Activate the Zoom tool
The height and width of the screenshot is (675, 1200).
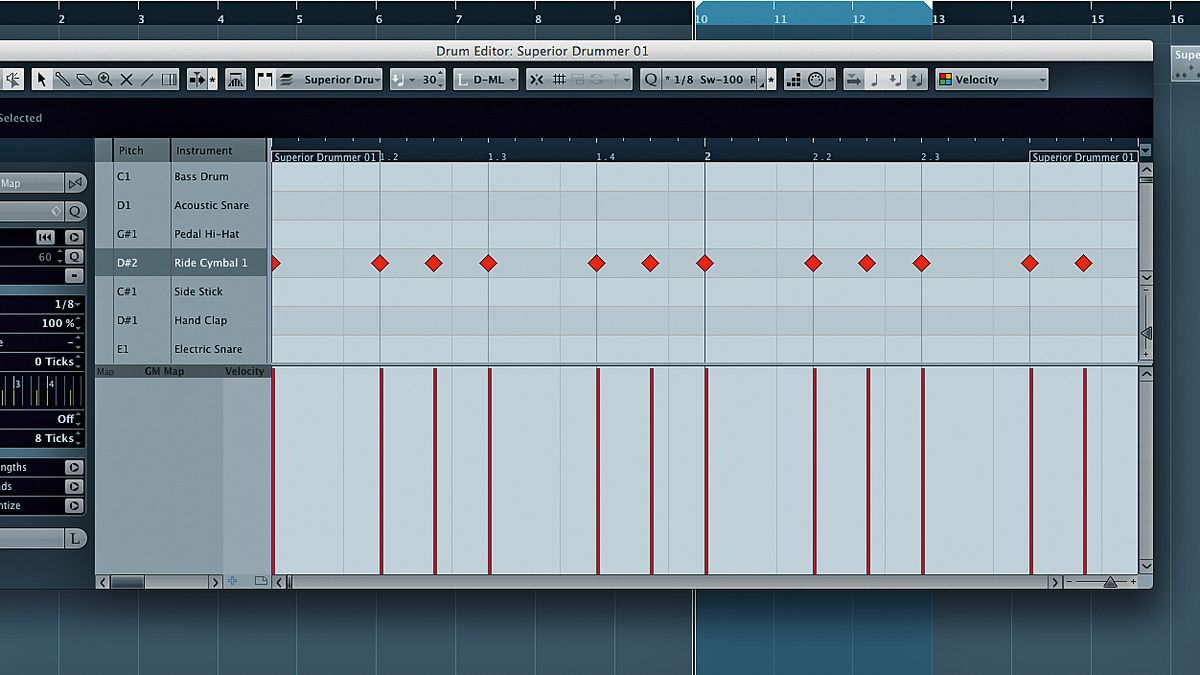pos(105,78)
